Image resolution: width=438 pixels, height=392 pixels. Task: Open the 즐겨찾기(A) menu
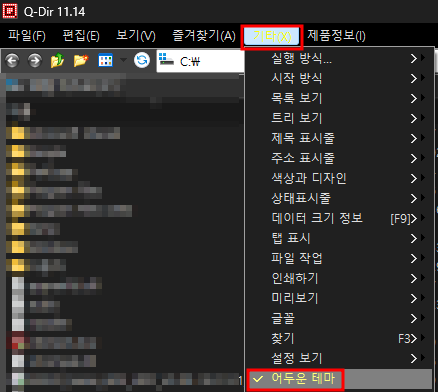coord(204,36)
